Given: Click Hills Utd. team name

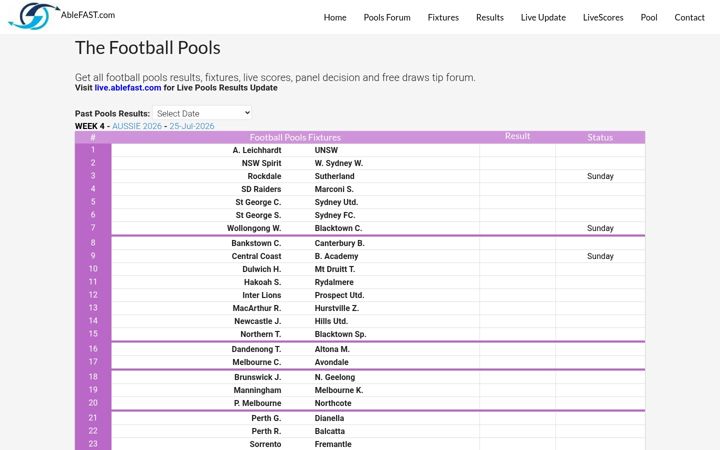Looking at the screenshot, I should pos(331,321).
